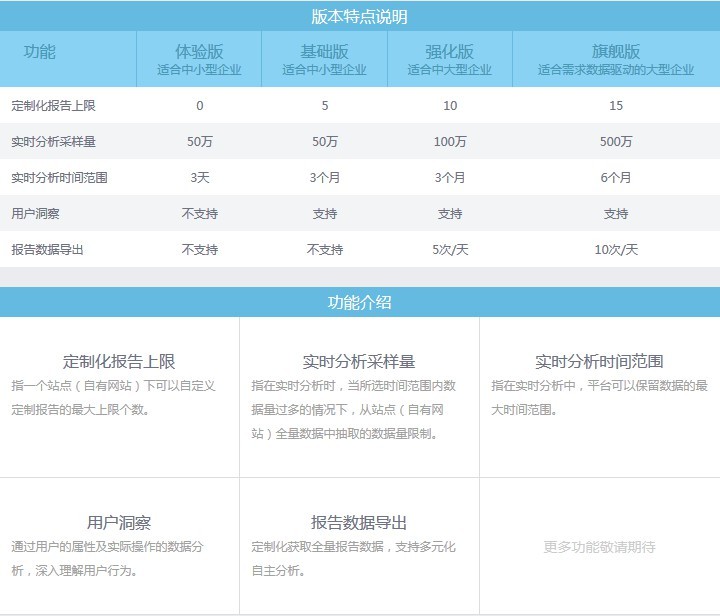Image resolution: width=720 pixels, height=616 pixels.
Task: Click the 报告数据导出 row label in the table
Action: (47, 250)
